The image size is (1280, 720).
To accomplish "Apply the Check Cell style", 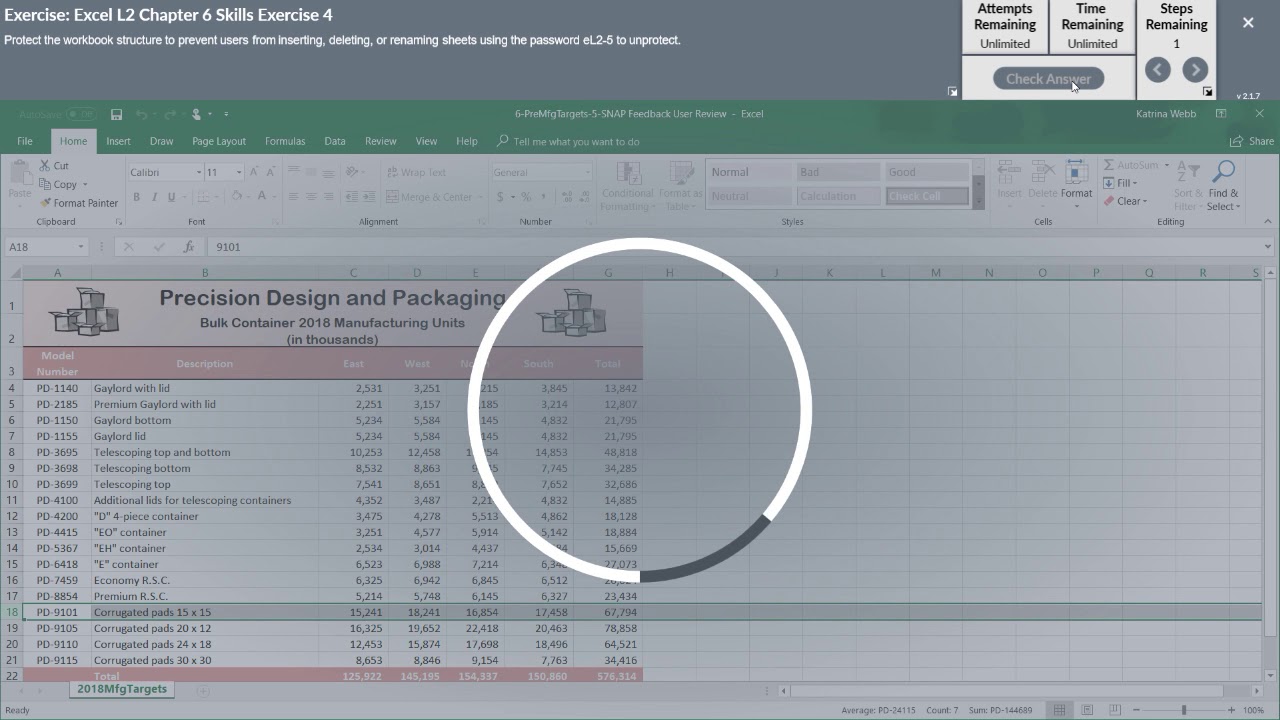I will (926, 196).
